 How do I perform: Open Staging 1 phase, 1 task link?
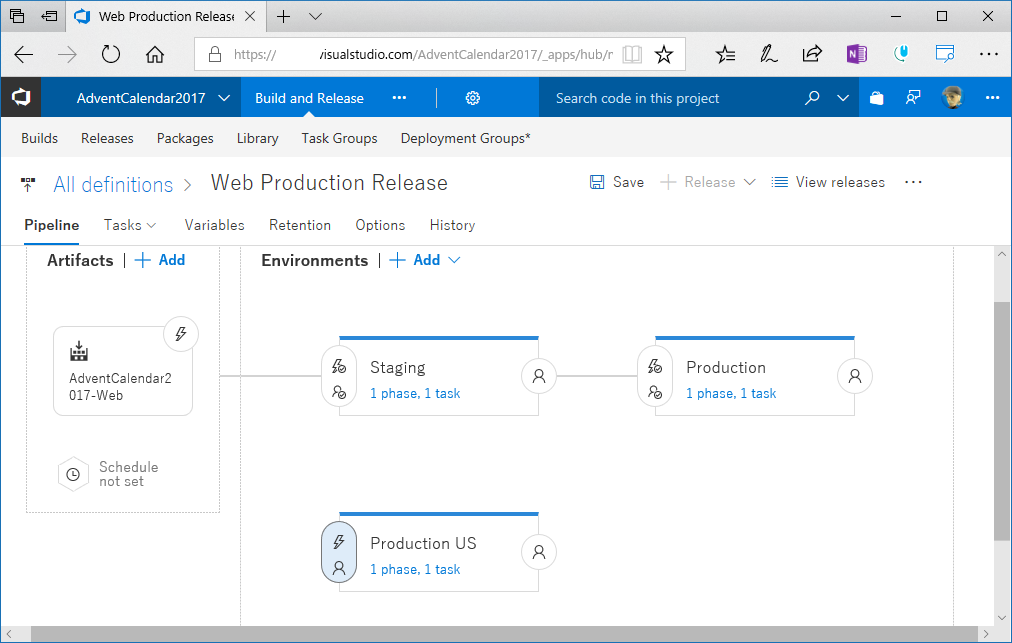click(x=415, y=393)
